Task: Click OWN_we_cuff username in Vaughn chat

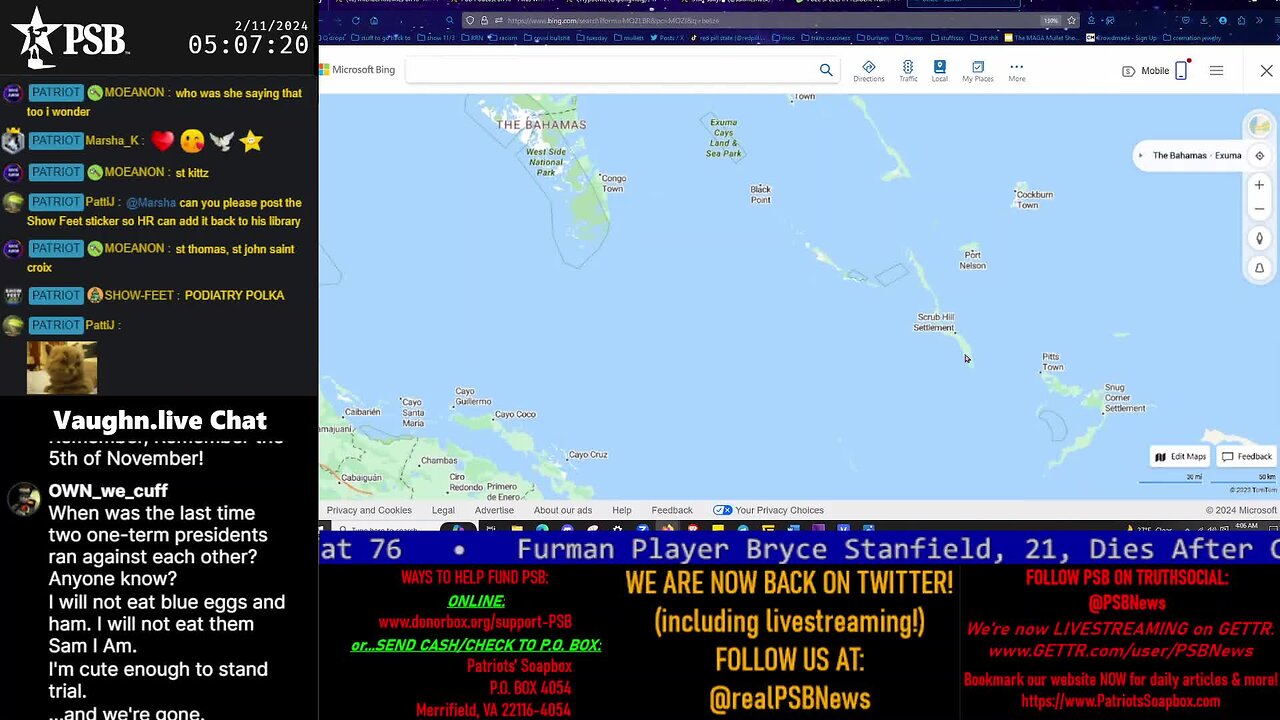Action: pos(108,491)
